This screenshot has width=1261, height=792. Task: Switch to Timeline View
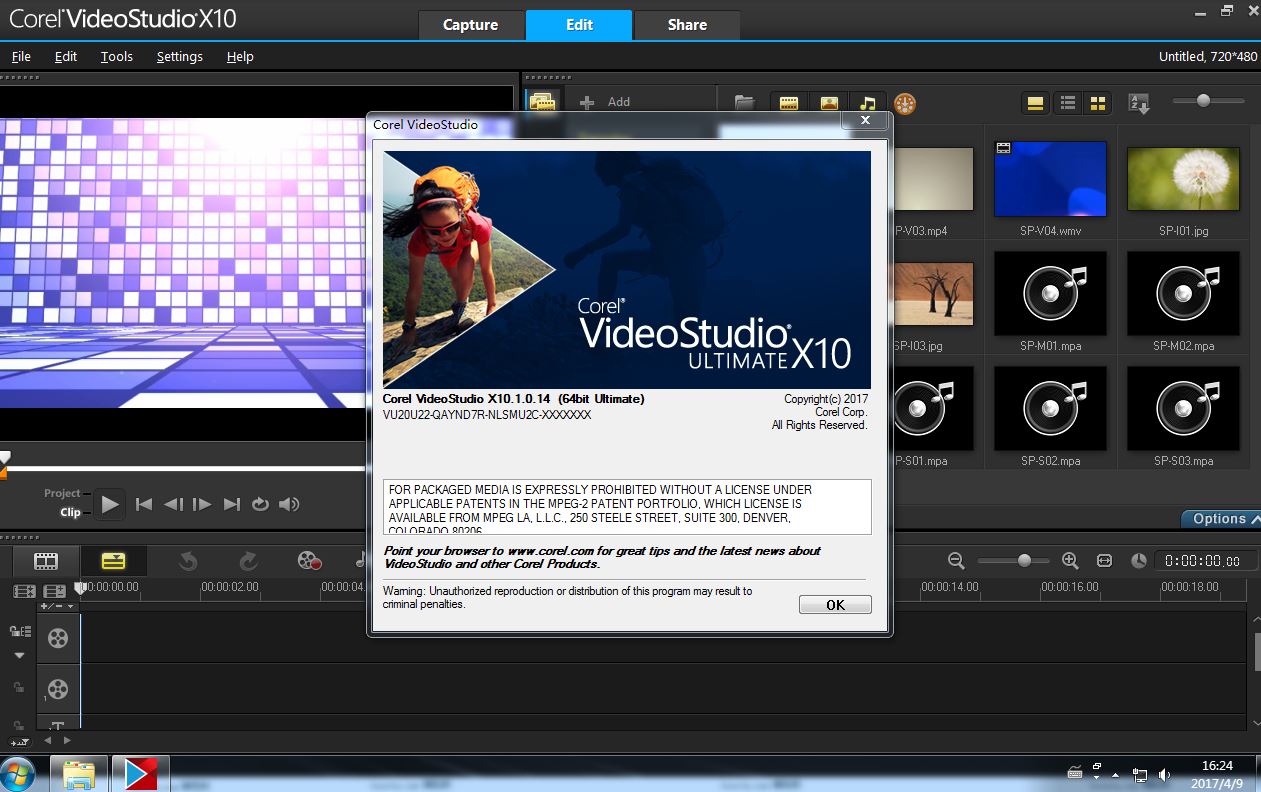114,561
